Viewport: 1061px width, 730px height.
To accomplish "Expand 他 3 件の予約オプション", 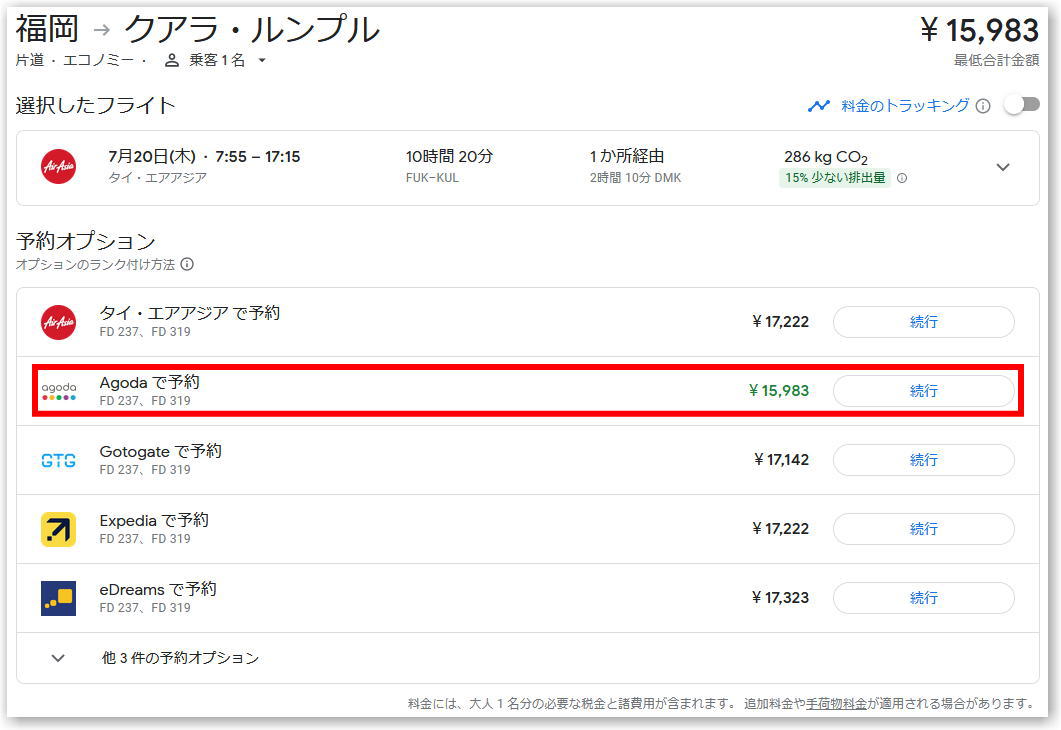I will (x=528, y=658).
